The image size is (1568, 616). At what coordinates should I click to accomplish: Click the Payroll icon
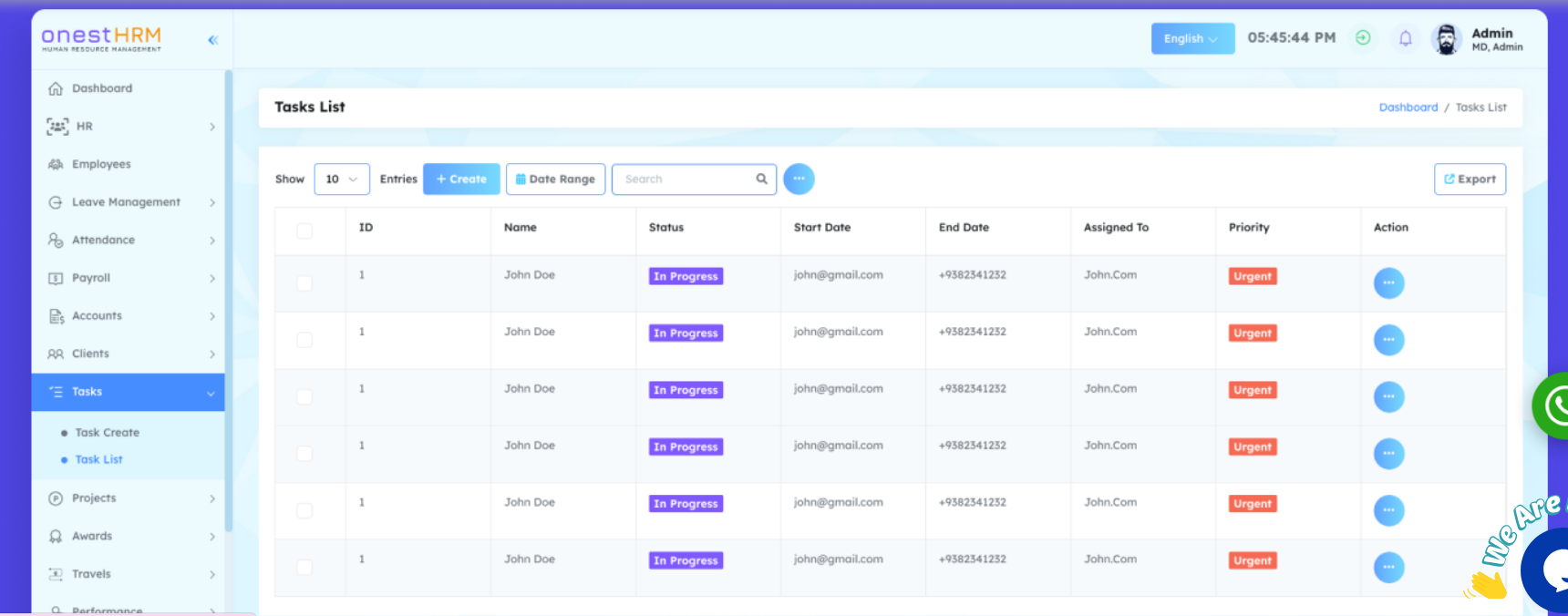click(56, 278)
